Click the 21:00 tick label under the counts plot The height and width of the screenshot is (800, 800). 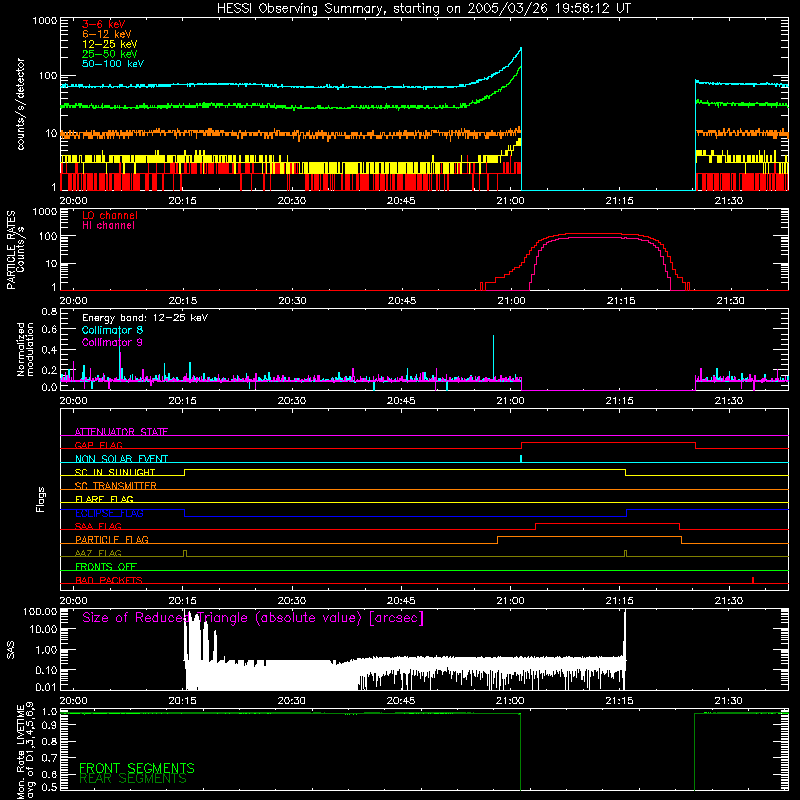[510, 201]
